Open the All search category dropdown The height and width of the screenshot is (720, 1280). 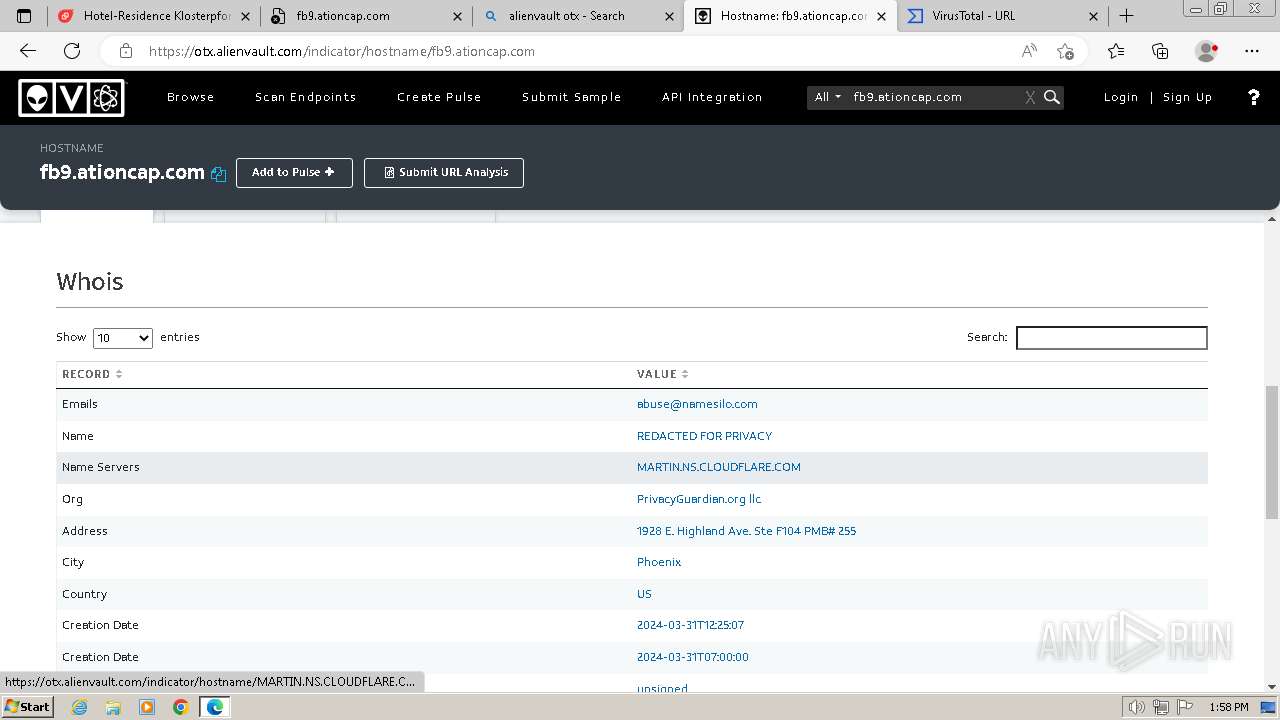827,97
